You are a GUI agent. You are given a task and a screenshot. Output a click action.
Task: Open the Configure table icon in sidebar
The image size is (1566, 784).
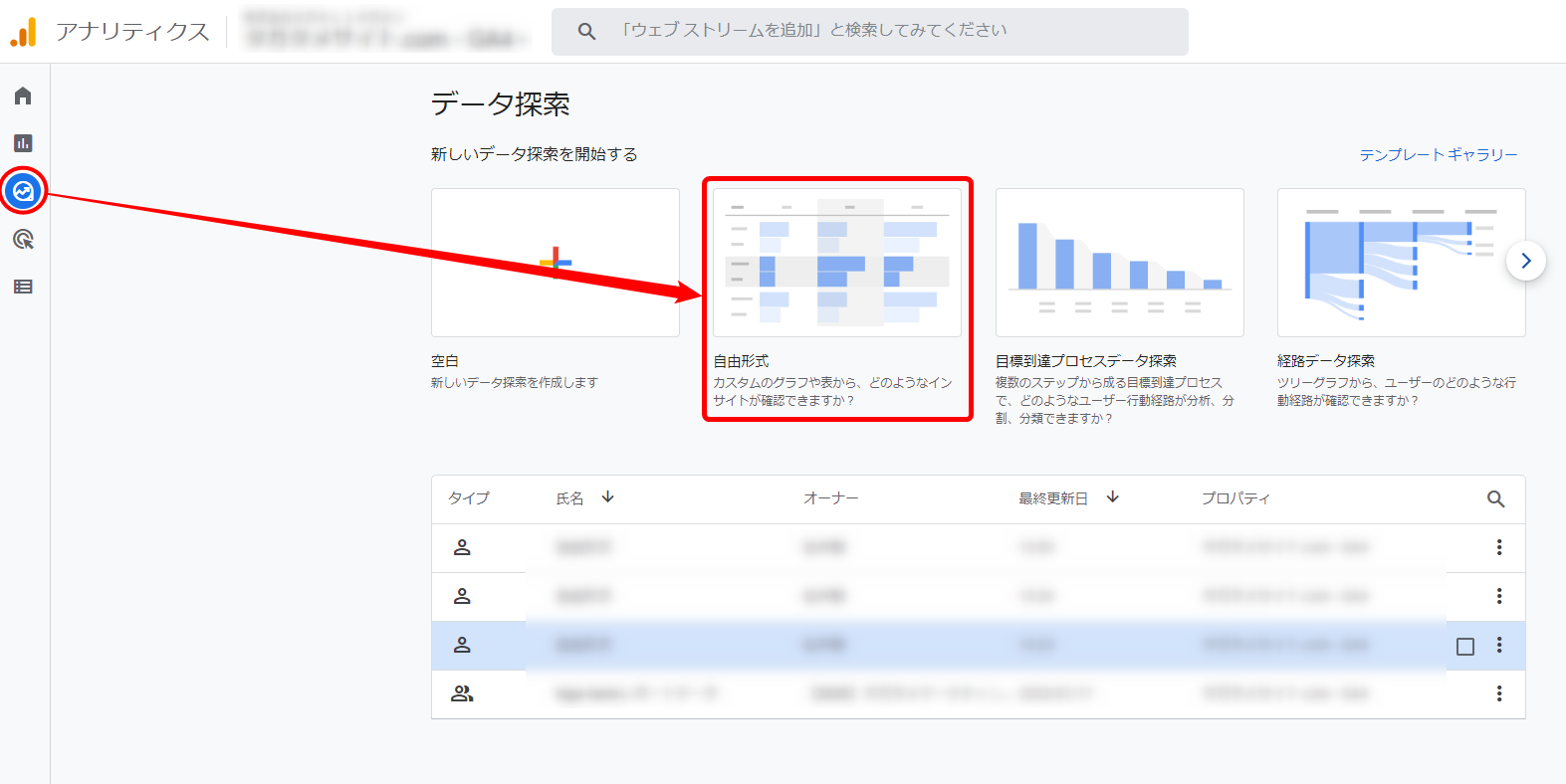[23, 287]
